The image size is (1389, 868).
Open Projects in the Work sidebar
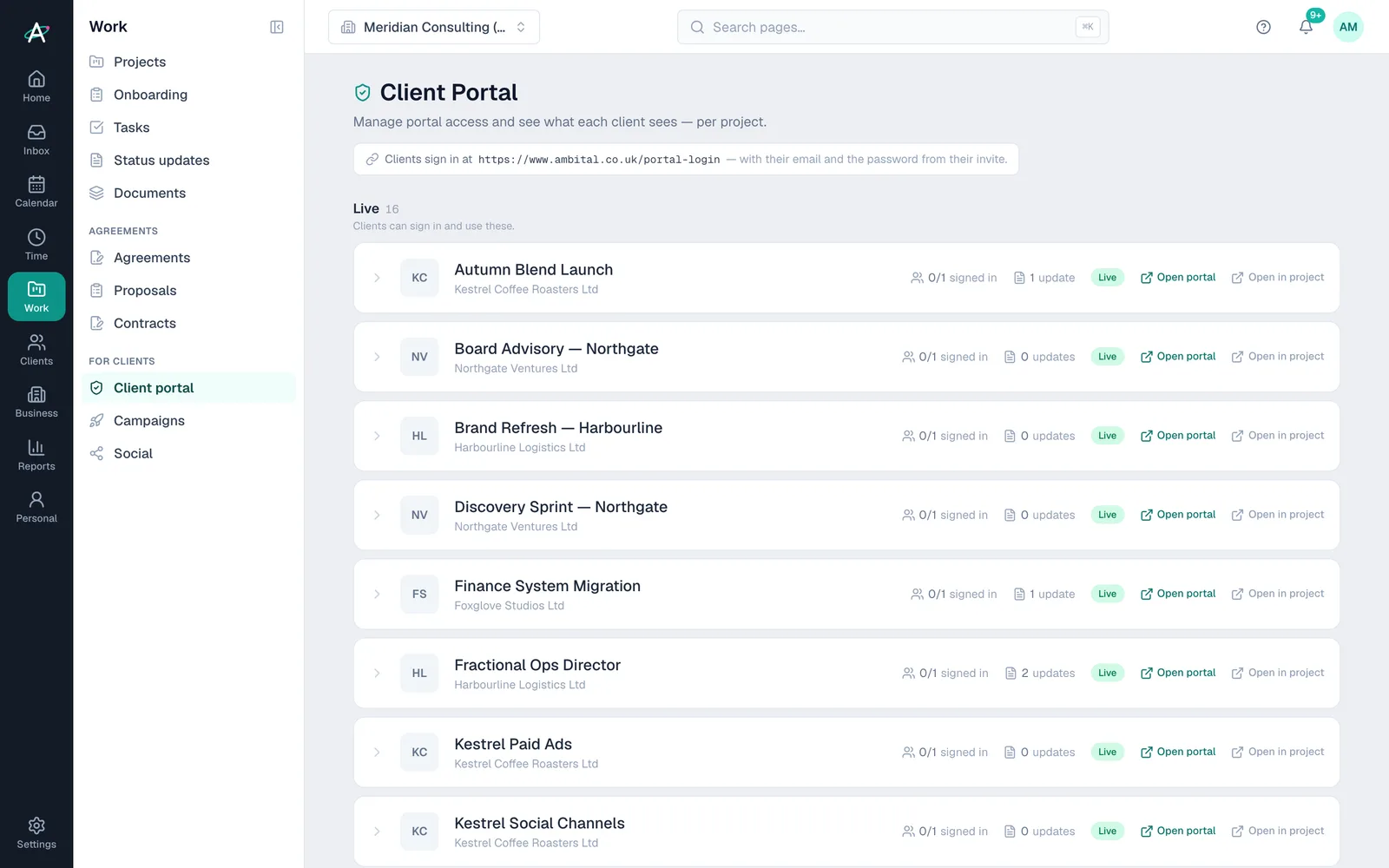point(188,62)
